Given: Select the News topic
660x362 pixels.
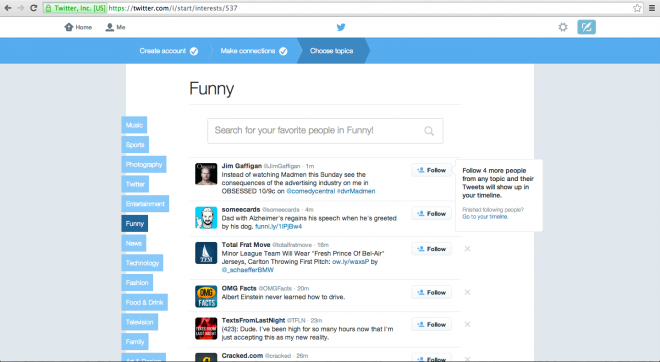Looking at the screenshot, I should [134, 243].
